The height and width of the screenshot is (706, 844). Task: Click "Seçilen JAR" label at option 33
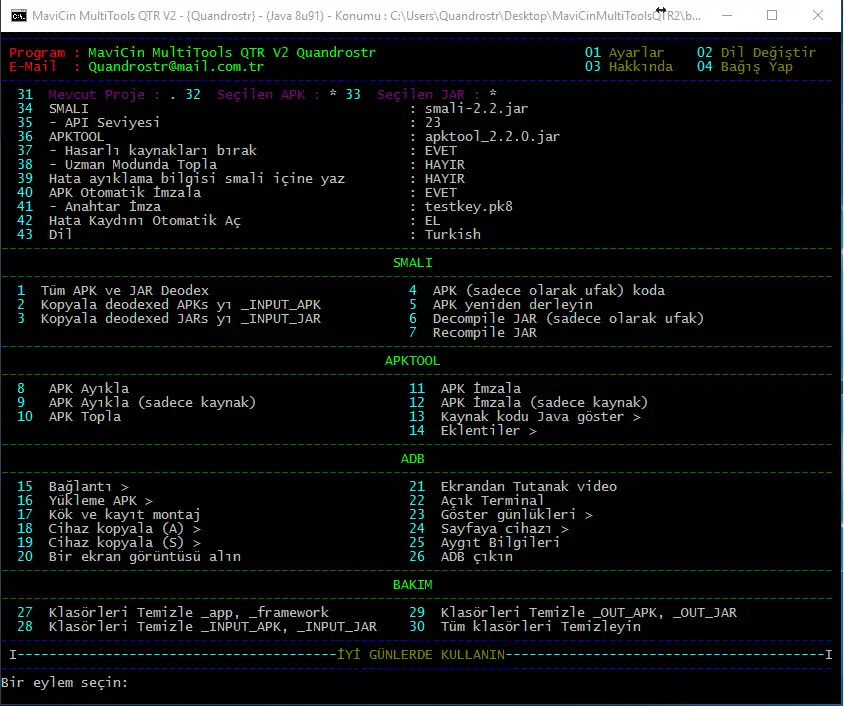point(421,95)
